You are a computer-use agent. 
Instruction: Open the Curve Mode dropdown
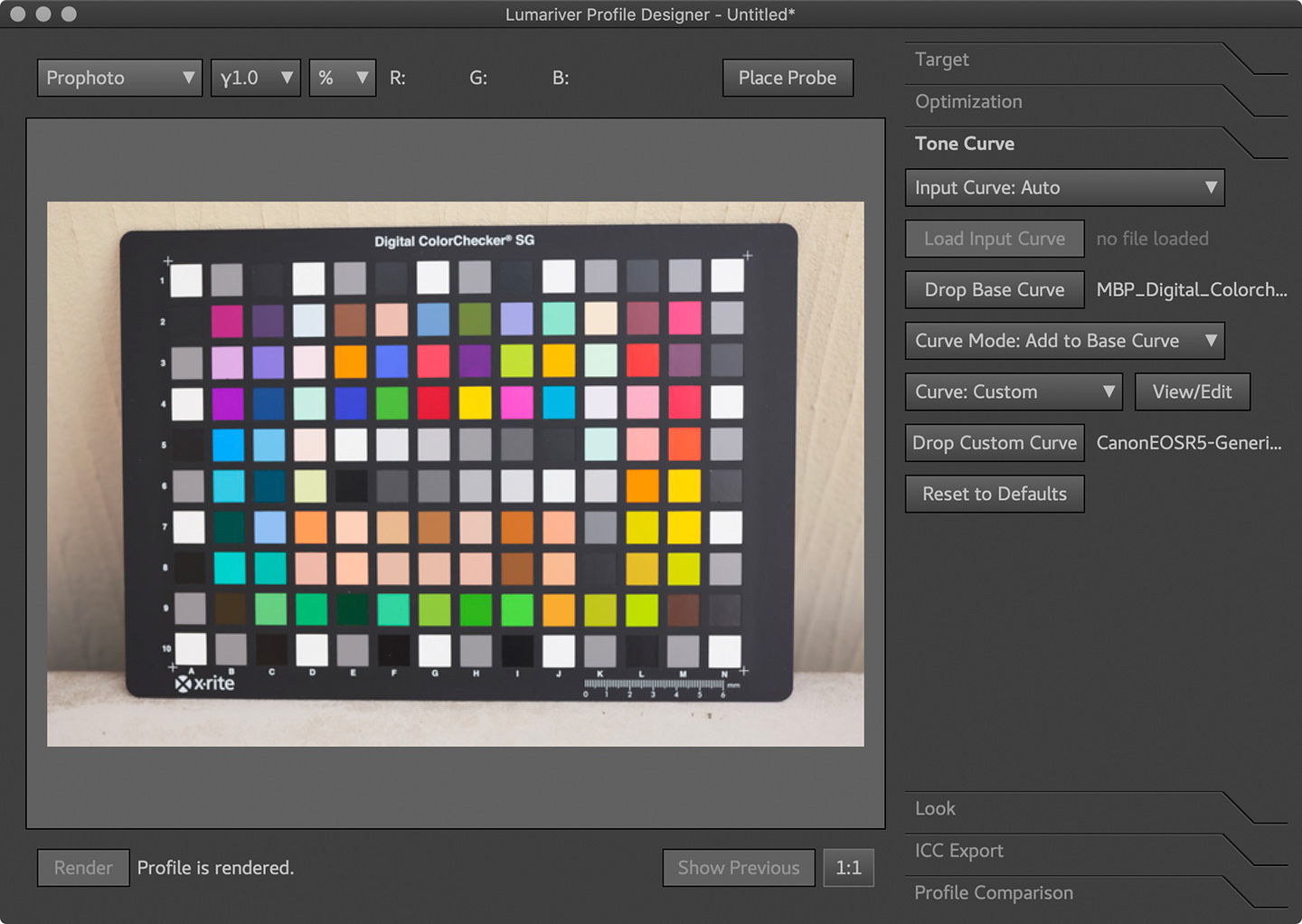[1064, 341]
